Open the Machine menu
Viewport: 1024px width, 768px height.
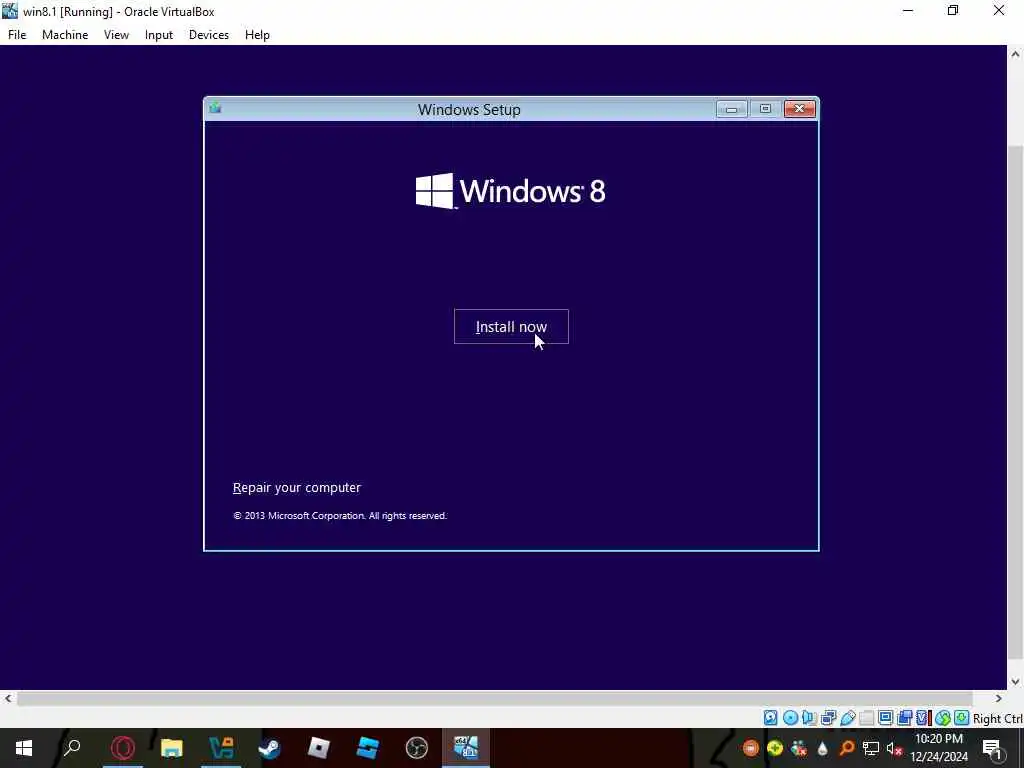point(65,35)
